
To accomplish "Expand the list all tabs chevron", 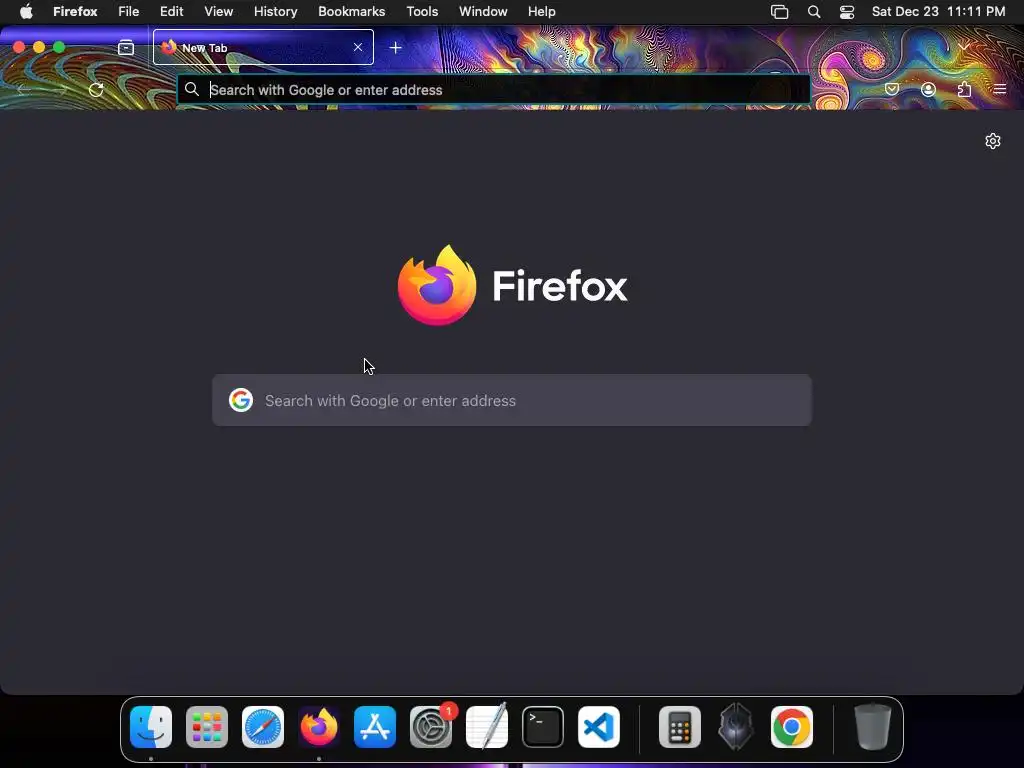I will [964, 47].
